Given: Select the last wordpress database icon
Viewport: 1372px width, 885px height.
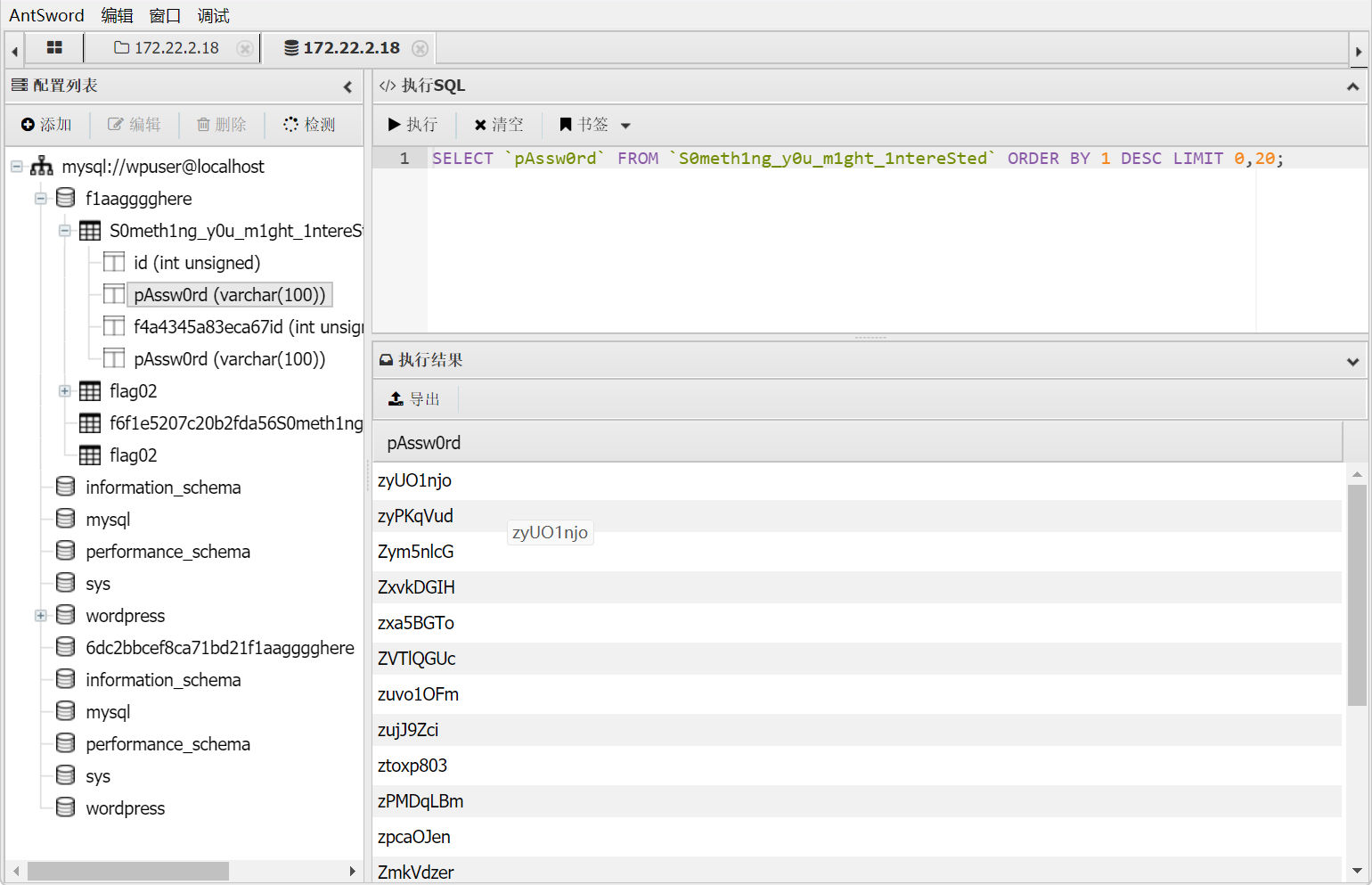Looking at the screenshot, I should [x=66, y=808].
